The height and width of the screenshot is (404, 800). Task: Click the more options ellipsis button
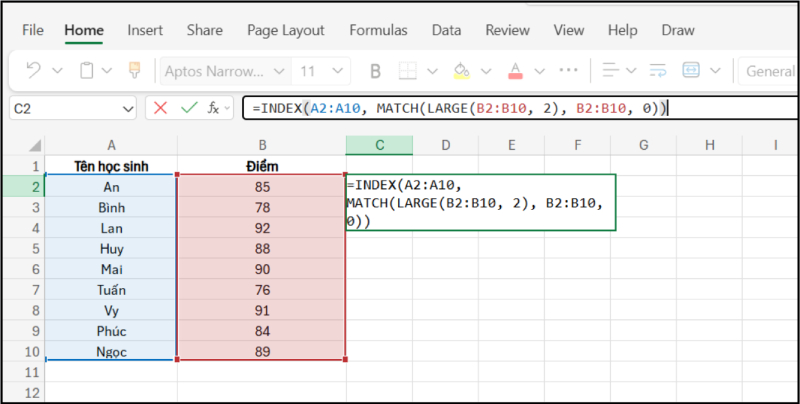tap(569, 71)
